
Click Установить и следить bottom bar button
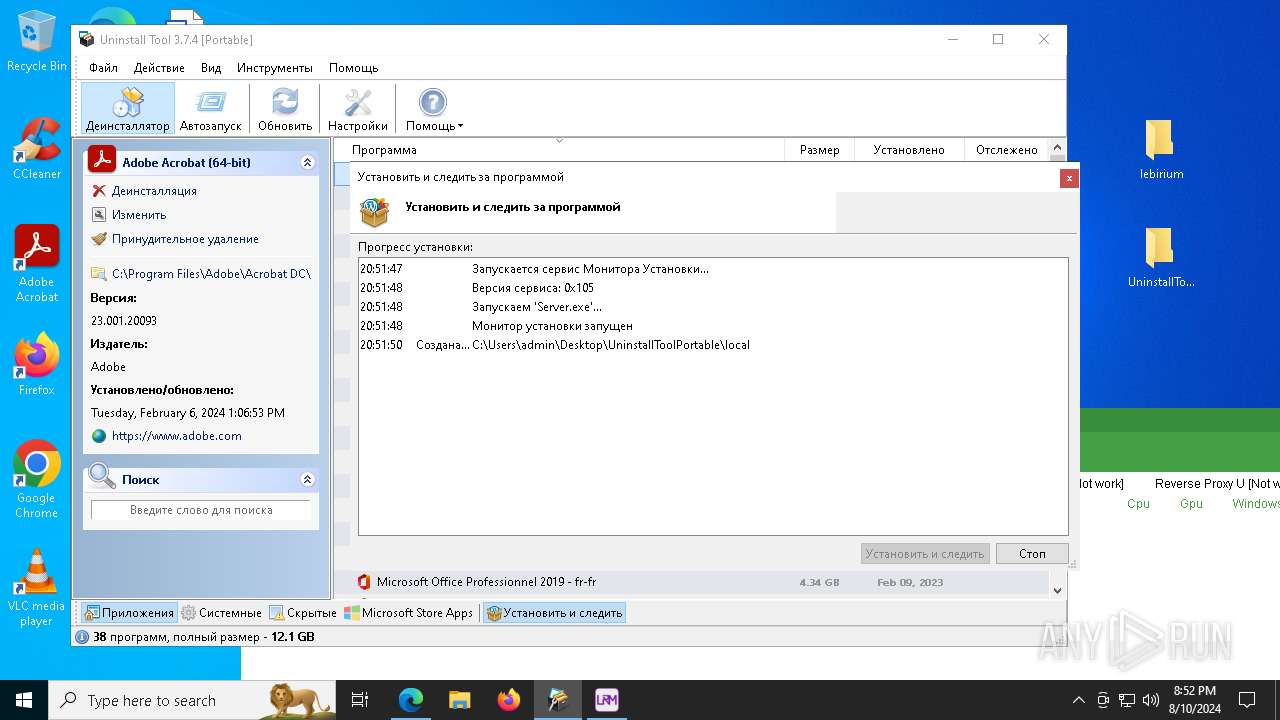(x=554, y=613)
